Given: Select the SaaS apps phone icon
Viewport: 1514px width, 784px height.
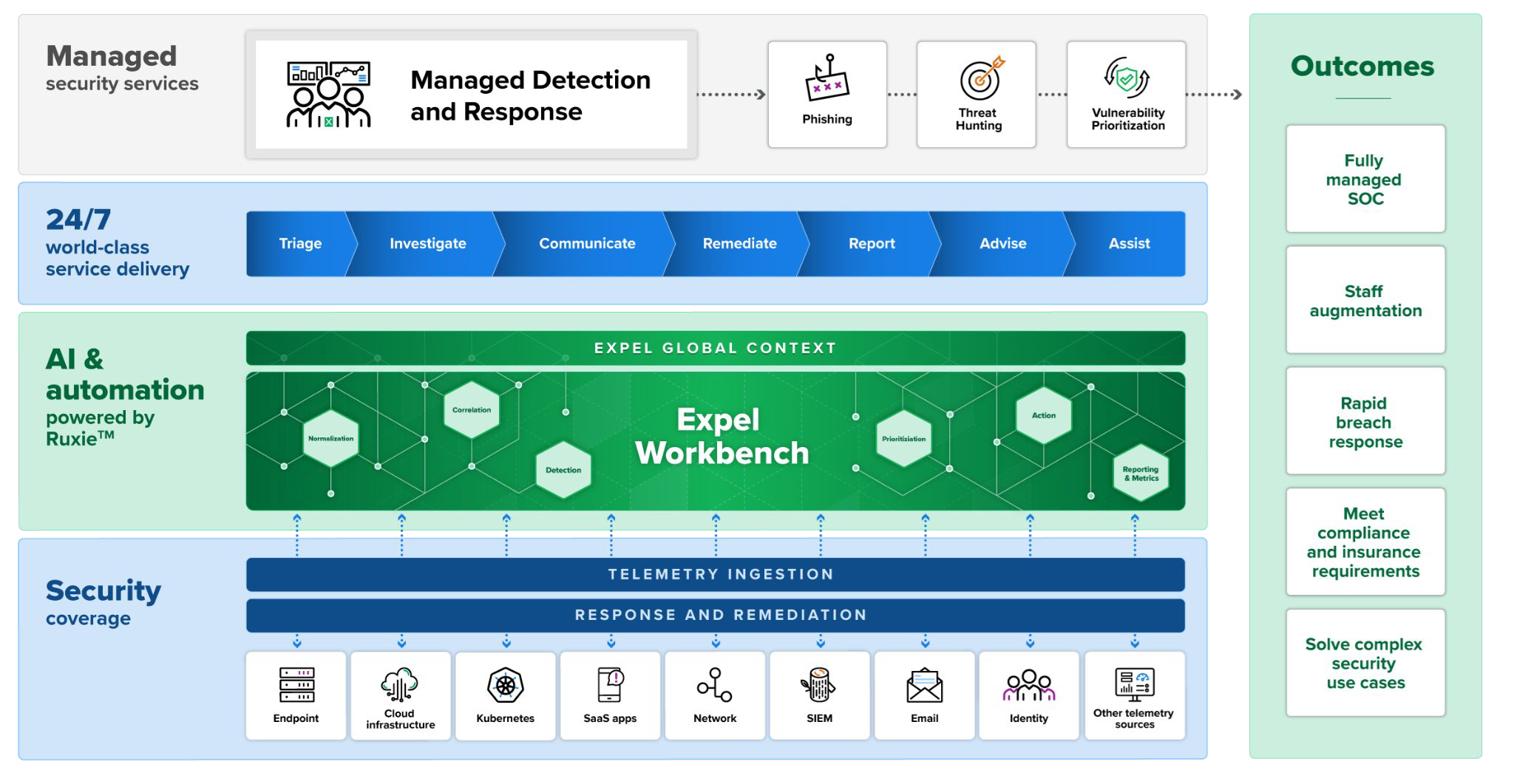Looking at the screenshot, I should click(x=611, y=684).
